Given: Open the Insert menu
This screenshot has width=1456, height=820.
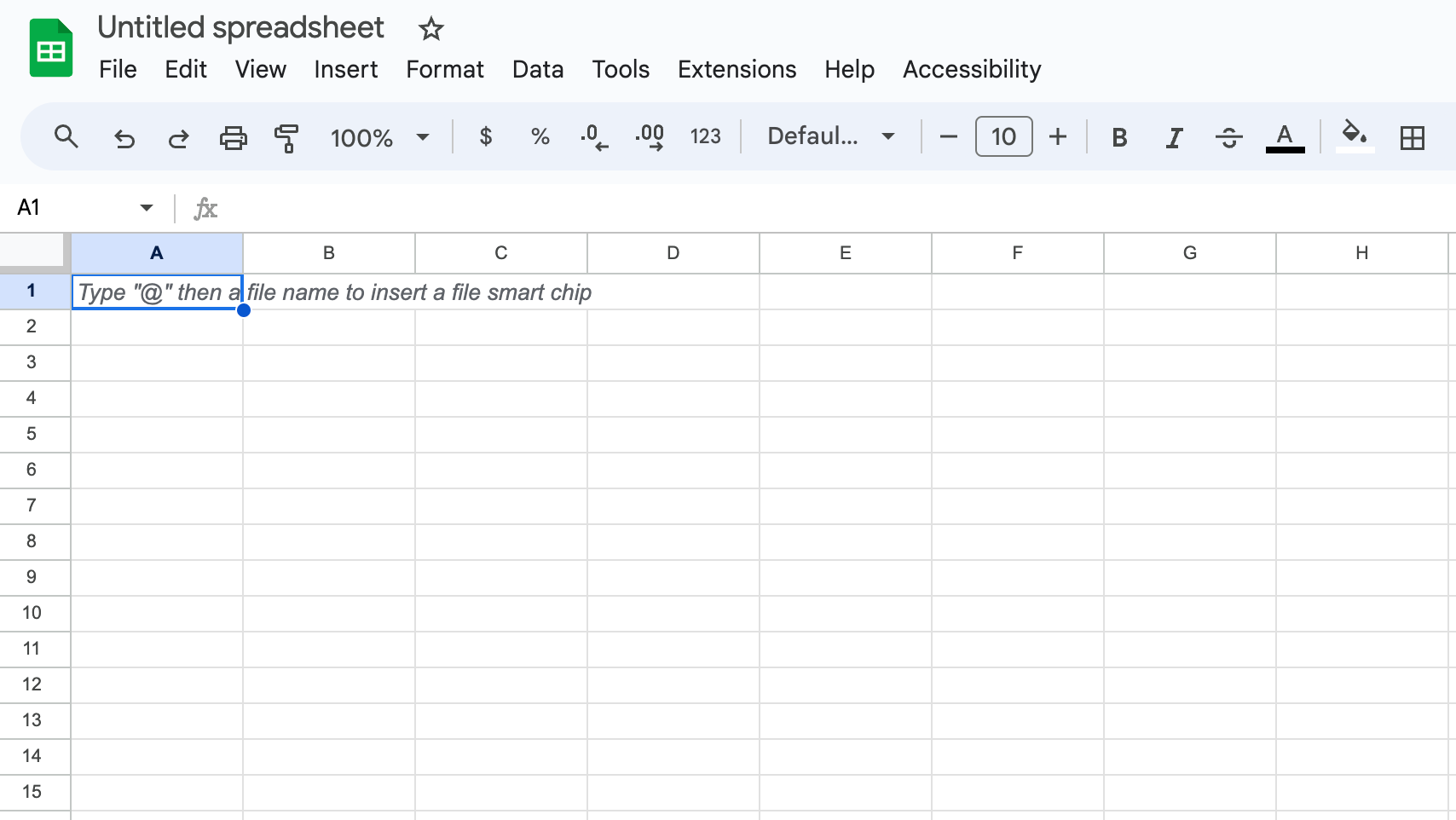Looking at the screenshot, I should [x=345, y=69].
